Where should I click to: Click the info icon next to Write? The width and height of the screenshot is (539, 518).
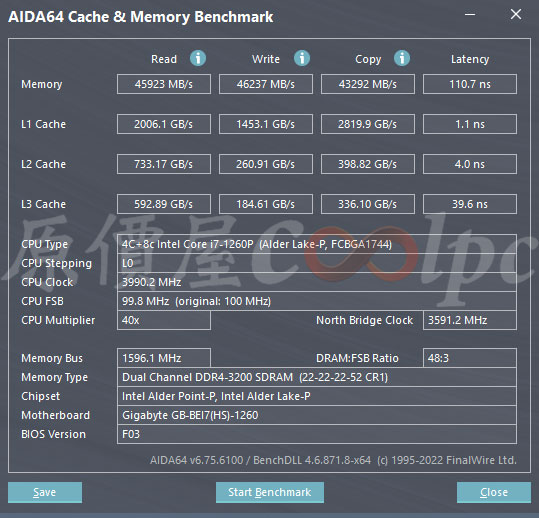302,58
